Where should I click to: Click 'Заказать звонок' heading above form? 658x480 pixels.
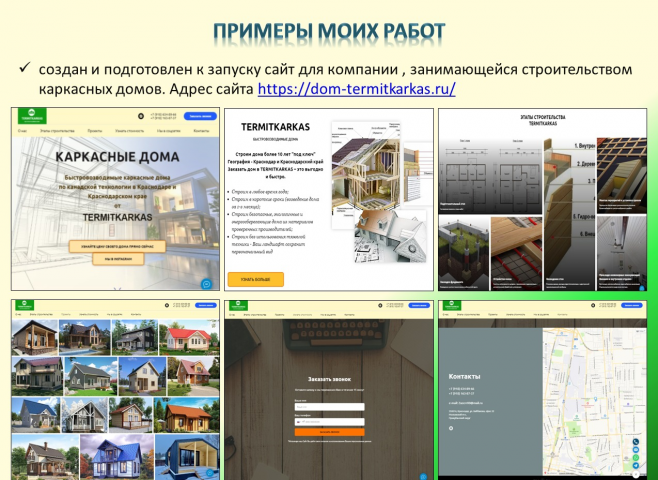[329, 379]
